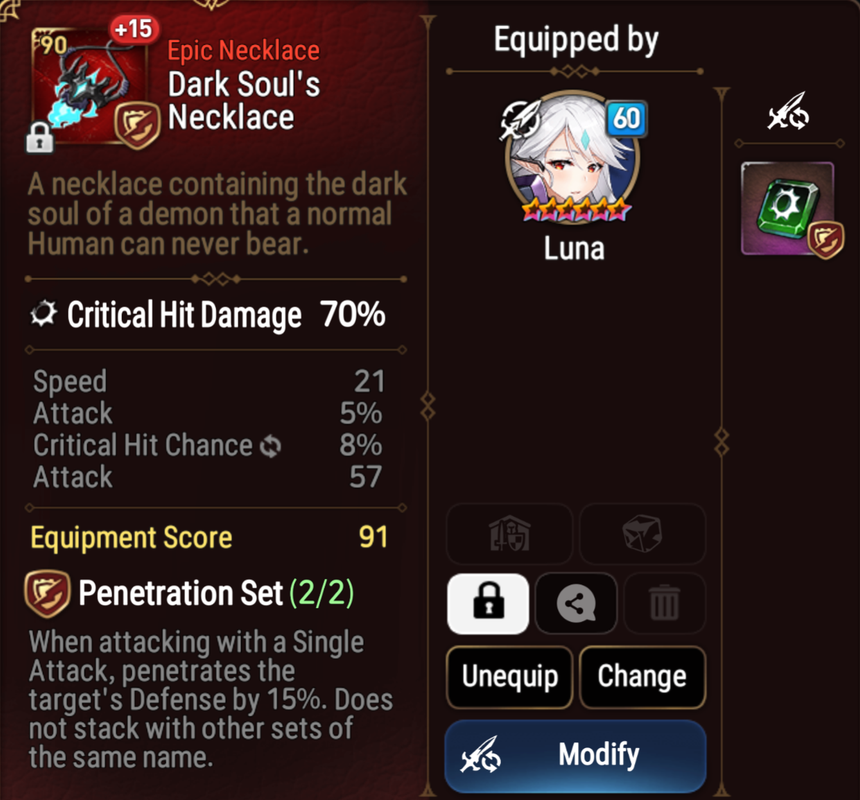Image resolution: width=860 pixels, height=800 pixels.
Task: Click the padlock icon on the necklace thumbnail
Action: [x=39, y=138]
